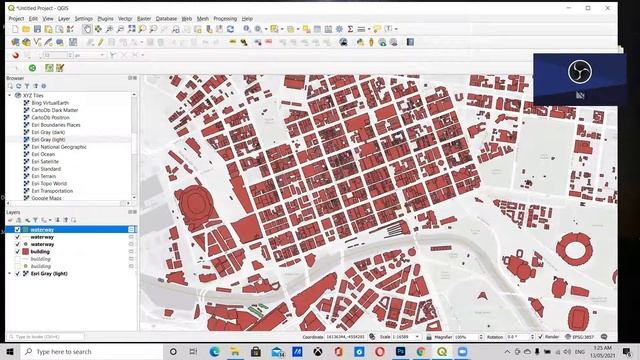Toggle visibility of the point waterway layer

pos(17,244)
